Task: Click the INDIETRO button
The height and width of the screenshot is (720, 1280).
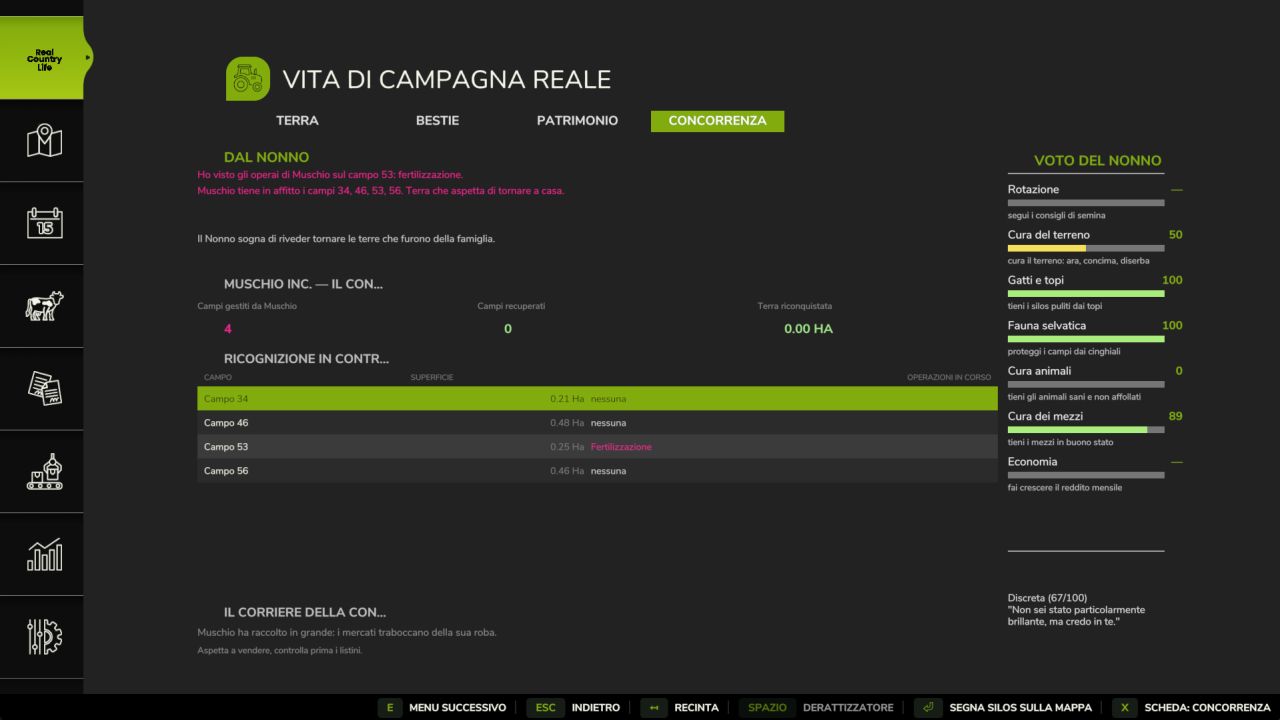Action: pos(574,708)
